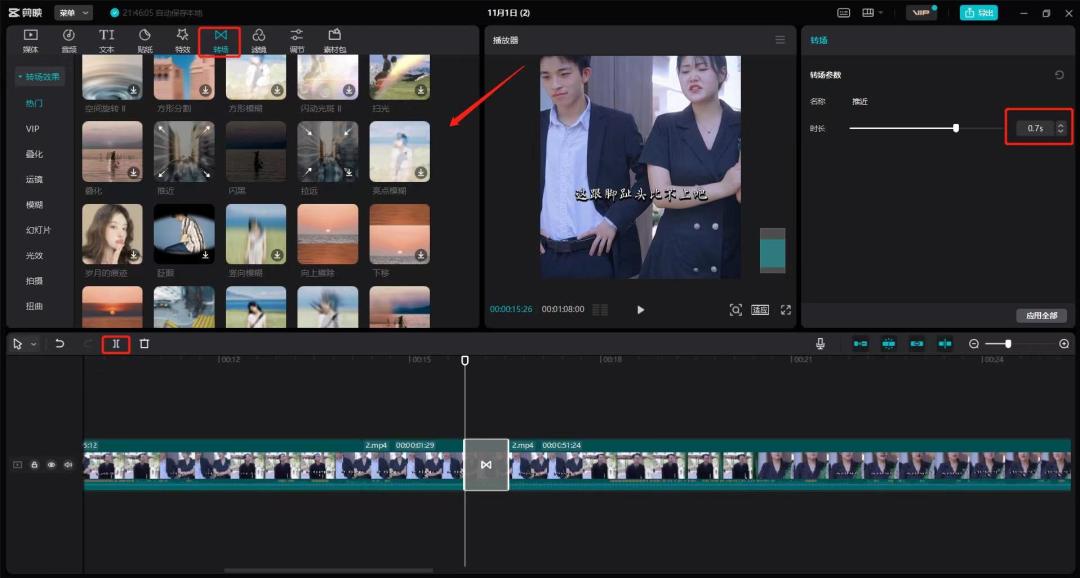Select the VIP transitions category
The image size is (1080, 578).
coord(32,129)
